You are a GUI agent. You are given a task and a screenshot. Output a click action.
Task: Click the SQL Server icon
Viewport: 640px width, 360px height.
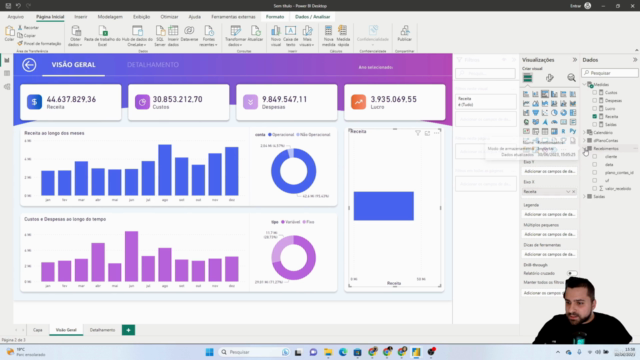pos(160,36)
